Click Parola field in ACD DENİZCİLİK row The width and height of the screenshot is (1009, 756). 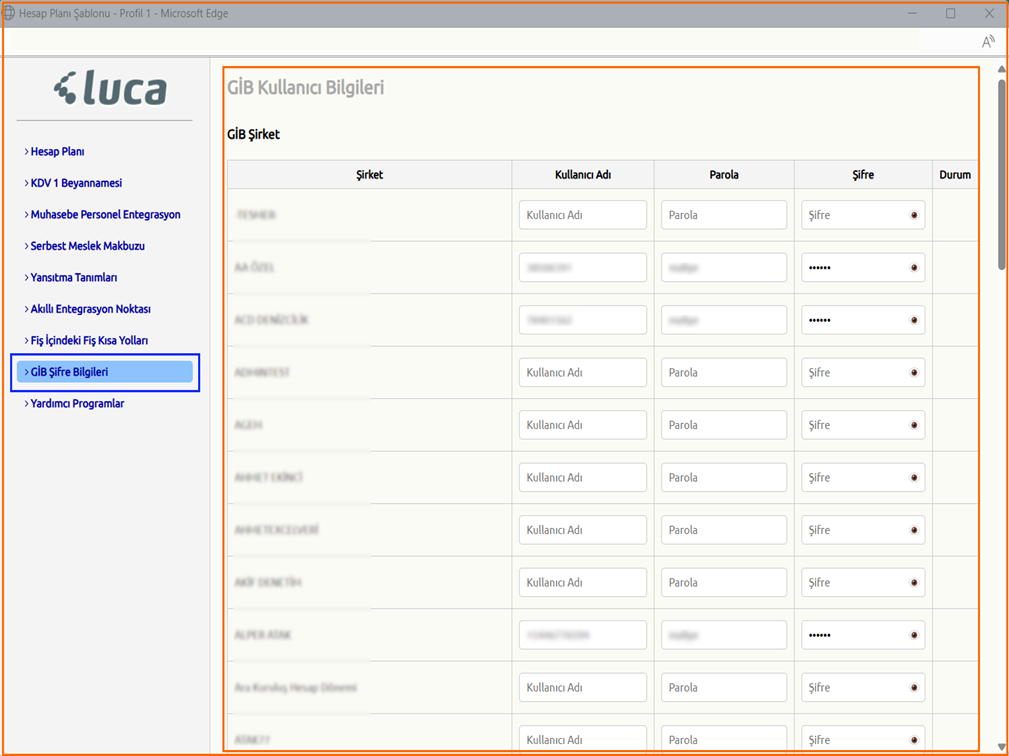[x=724, y=320]
